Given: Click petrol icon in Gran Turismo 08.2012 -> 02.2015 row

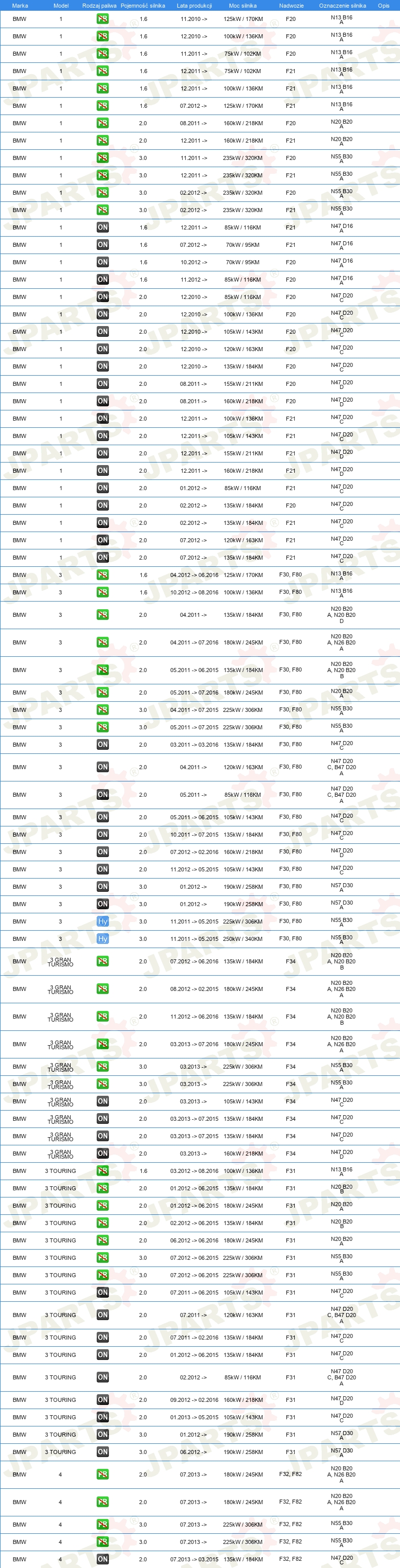Looking at the screenshot, I should pos(102,989).
